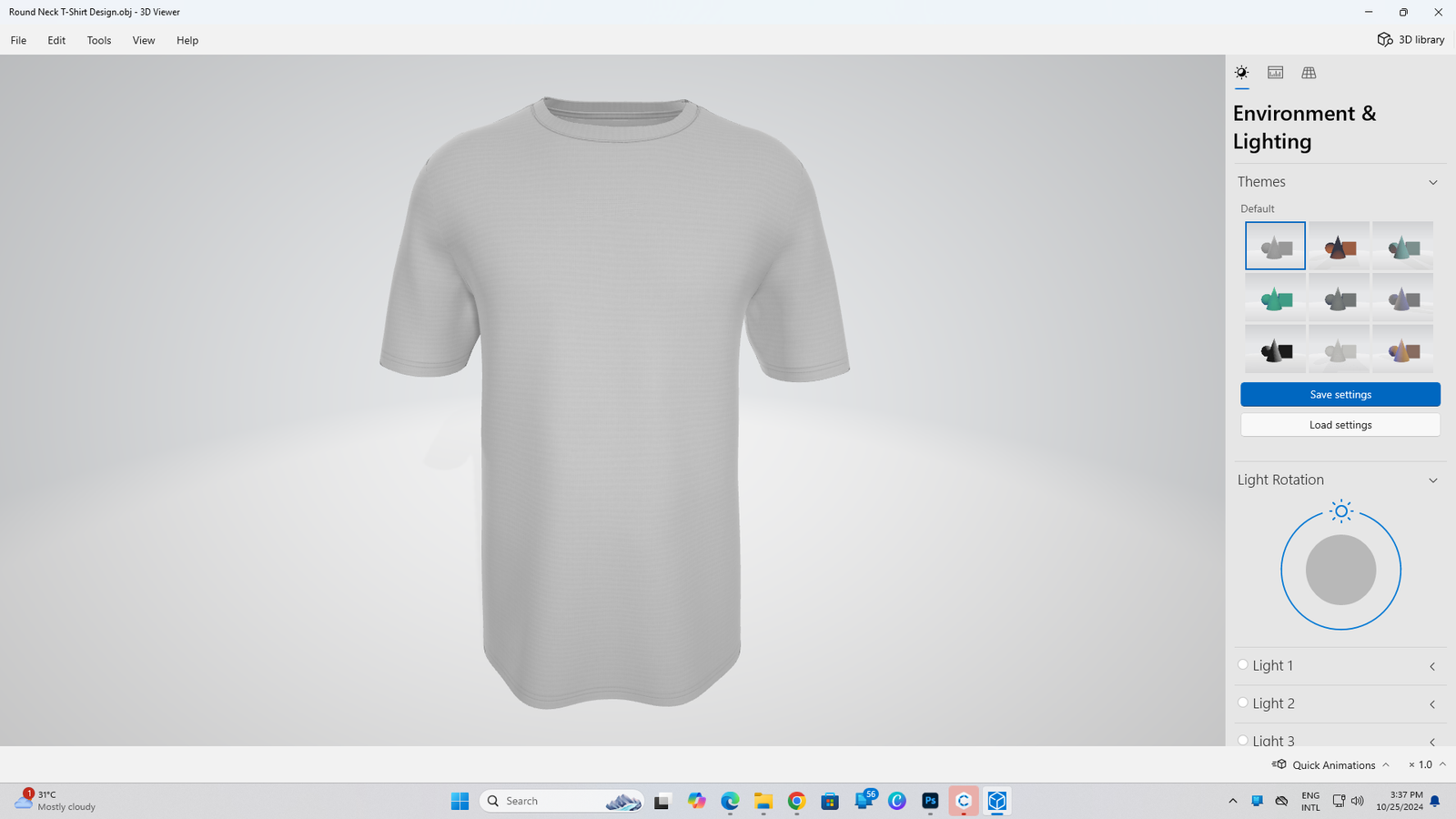Click the gray sphere in light rotation dial
Screen dimensions: 1456x819
click(x=1340, y=571)
